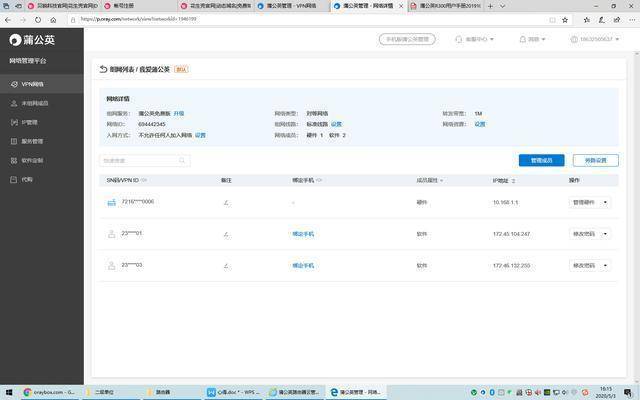The width and height of the screenshot is (640, 400).
Task: Open the Chrome oraybox.com taskbar item
Action: 49,392
